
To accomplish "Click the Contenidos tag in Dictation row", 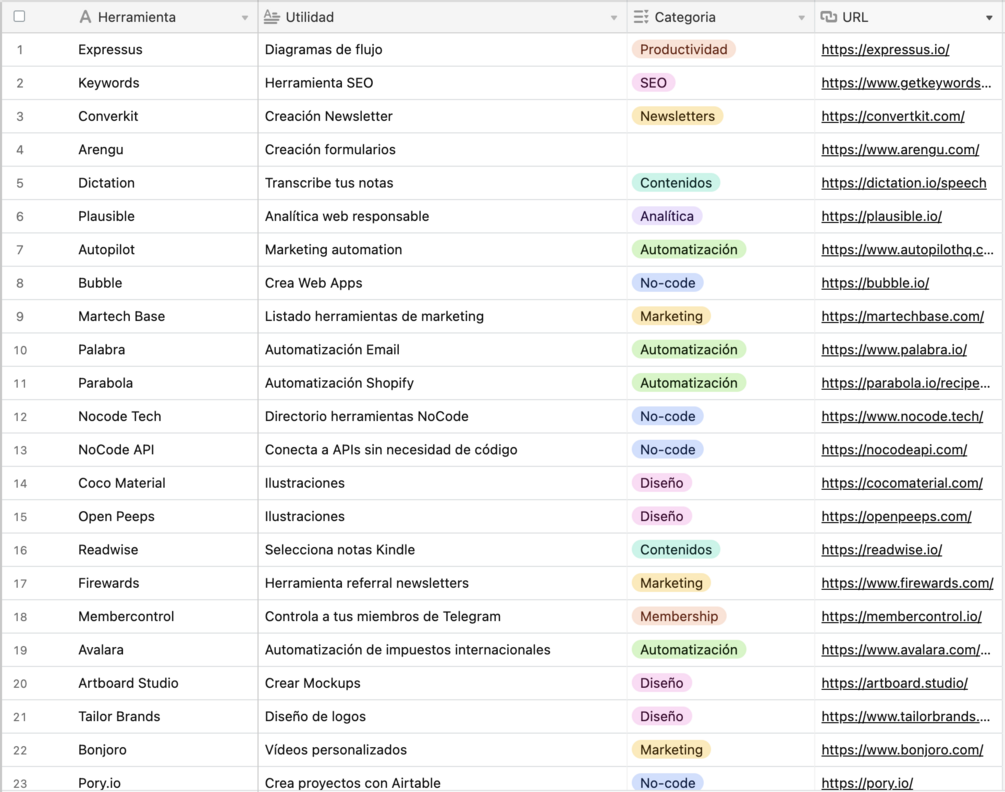I will (x=676, y=183).
